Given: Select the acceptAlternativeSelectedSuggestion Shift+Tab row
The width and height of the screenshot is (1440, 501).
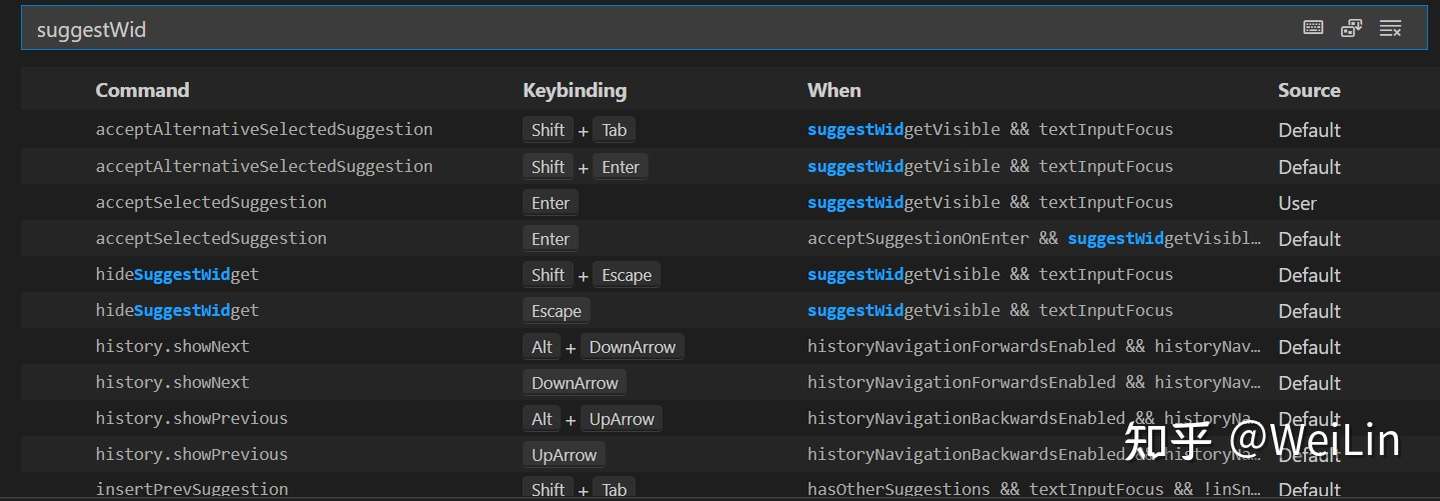Looking at the screenshot, I should coord(264,130).
